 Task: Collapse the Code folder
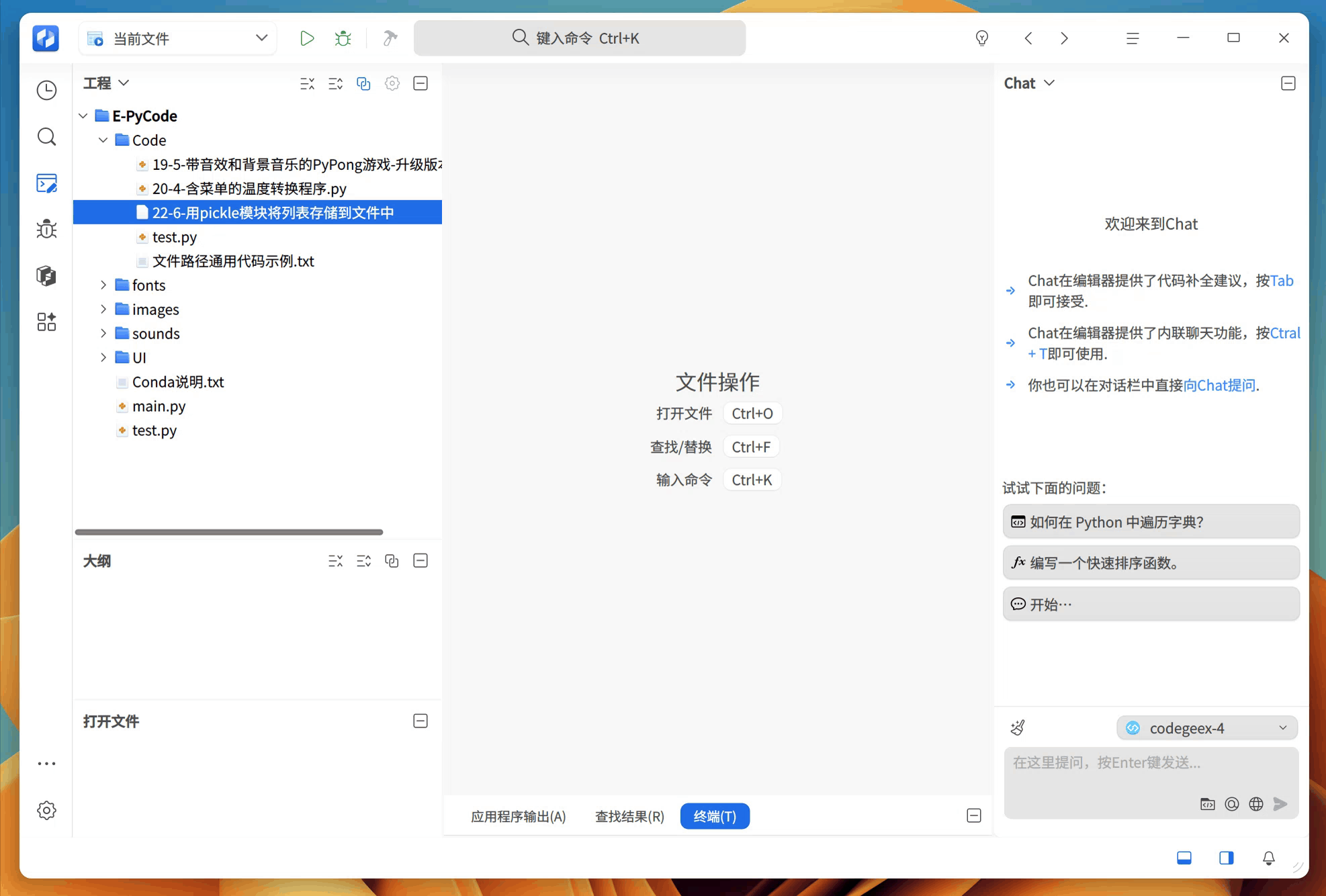103,140
